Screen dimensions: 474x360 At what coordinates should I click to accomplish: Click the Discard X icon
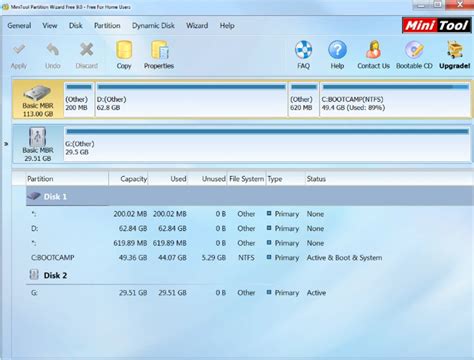(x=87, y=50)
